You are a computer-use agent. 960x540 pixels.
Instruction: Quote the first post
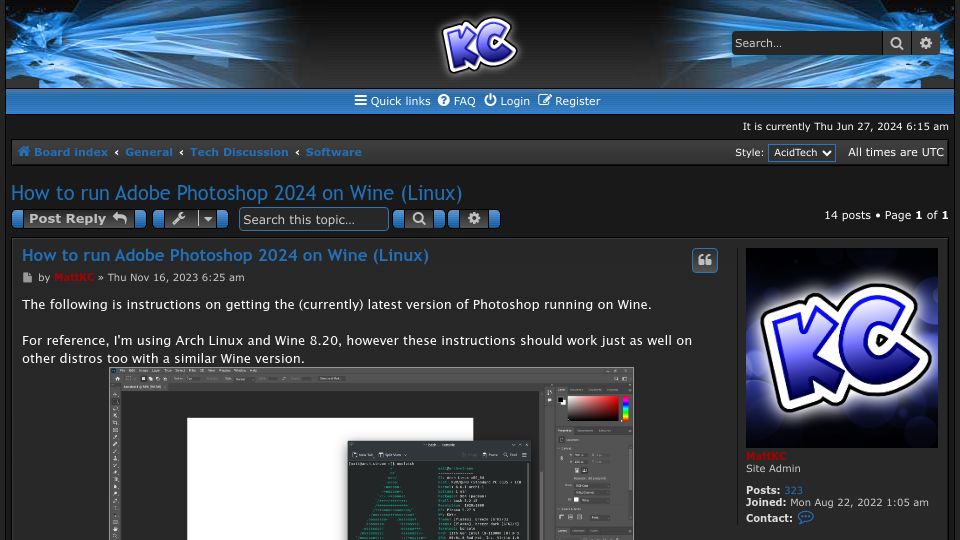point(705,260)
